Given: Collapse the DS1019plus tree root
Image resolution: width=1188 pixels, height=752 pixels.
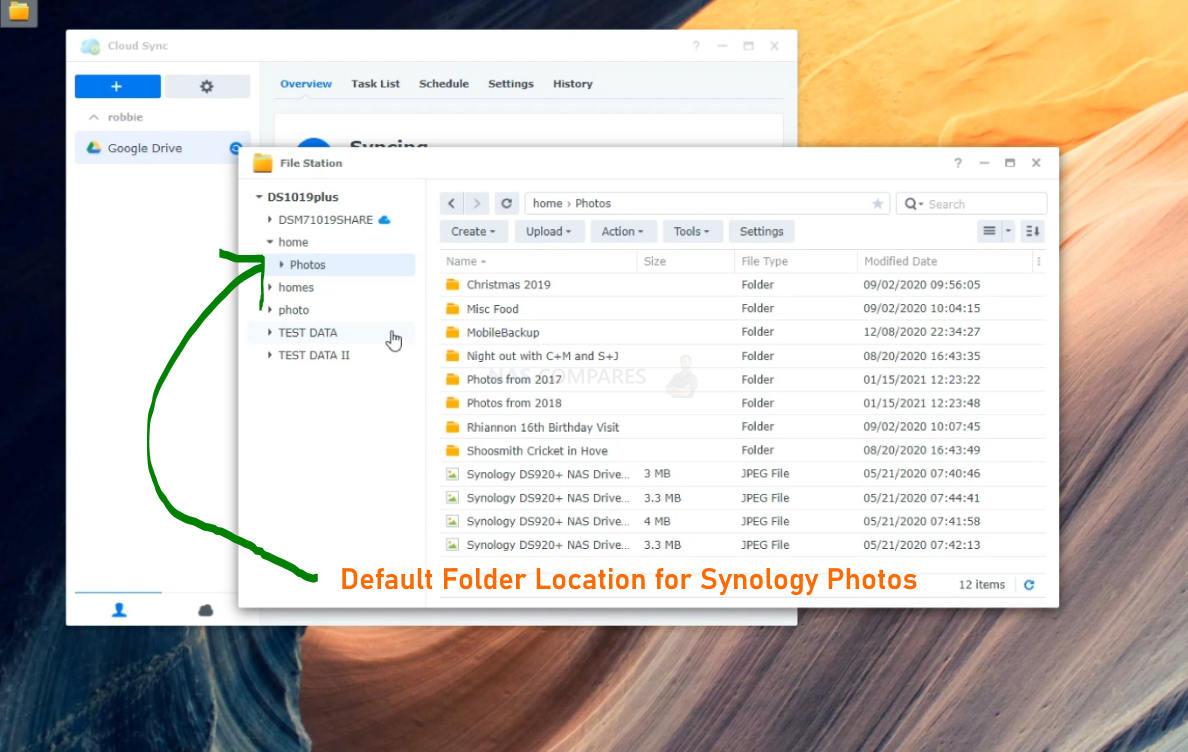Looking at the screenshot, I should coord(259,197).
